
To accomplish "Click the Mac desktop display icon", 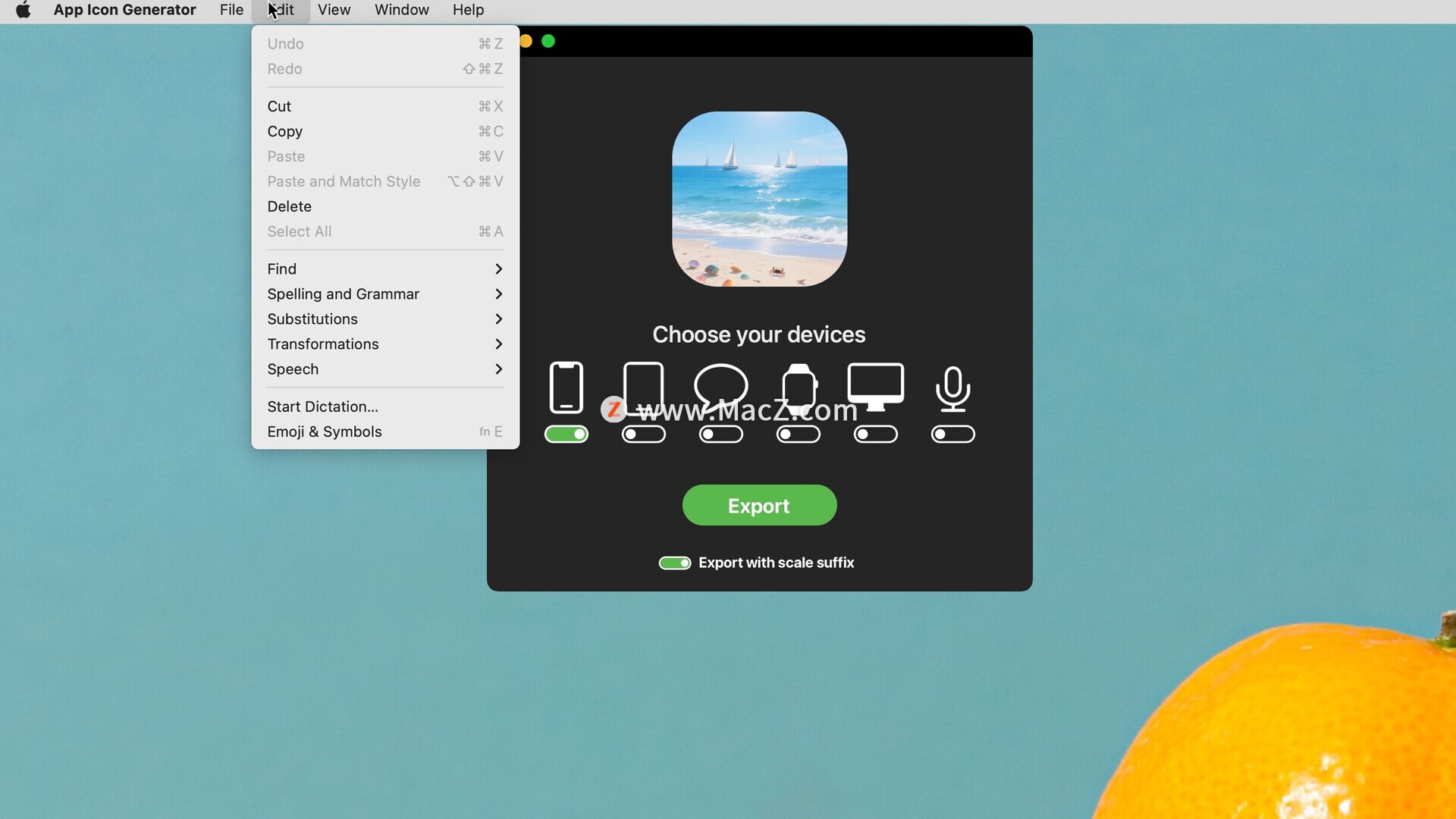I will [876, 388].
